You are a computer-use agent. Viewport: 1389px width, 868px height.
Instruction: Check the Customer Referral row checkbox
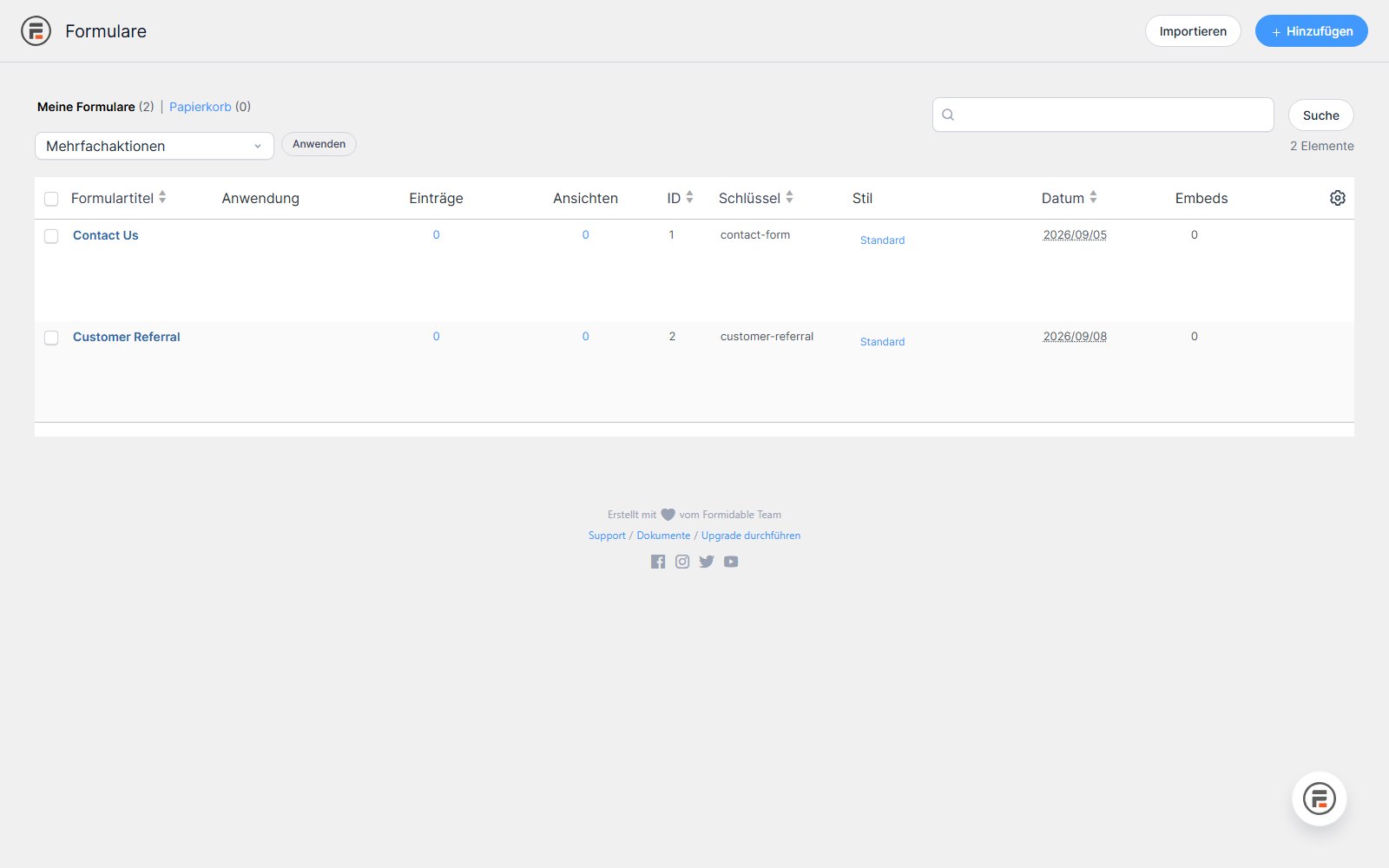tap(51, 338)
